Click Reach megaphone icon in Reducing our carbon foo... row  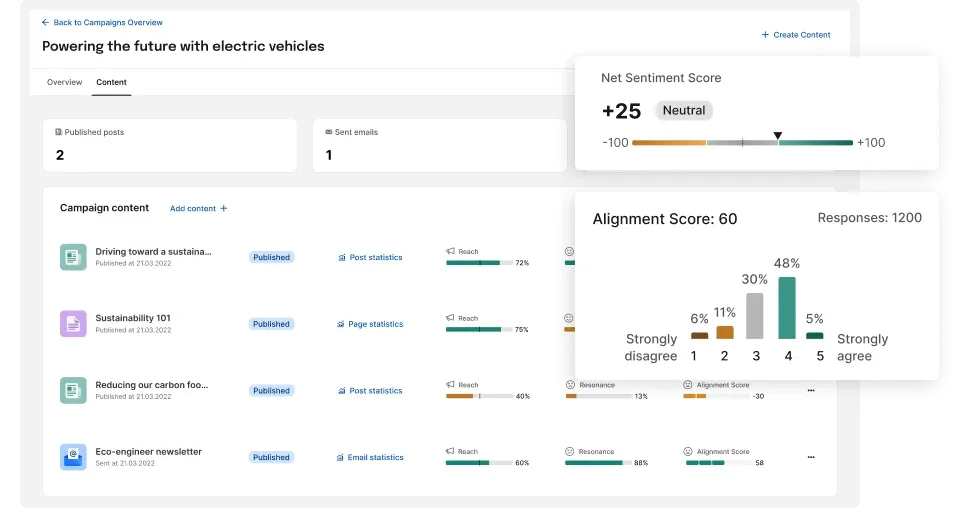click(x=450, y=385)
